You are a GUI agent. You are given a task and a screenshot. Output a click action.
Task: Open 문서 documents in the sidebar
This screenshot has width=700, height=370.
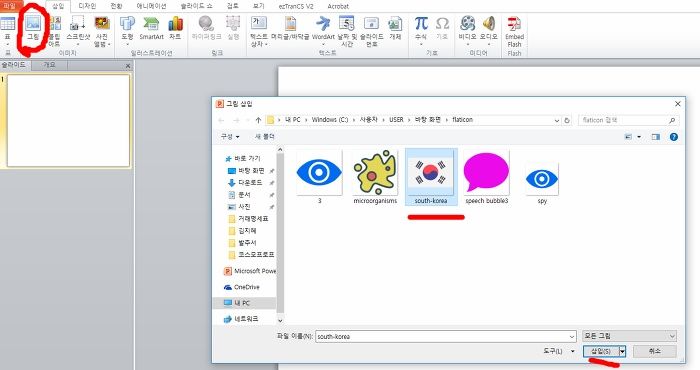click(239, 195)
